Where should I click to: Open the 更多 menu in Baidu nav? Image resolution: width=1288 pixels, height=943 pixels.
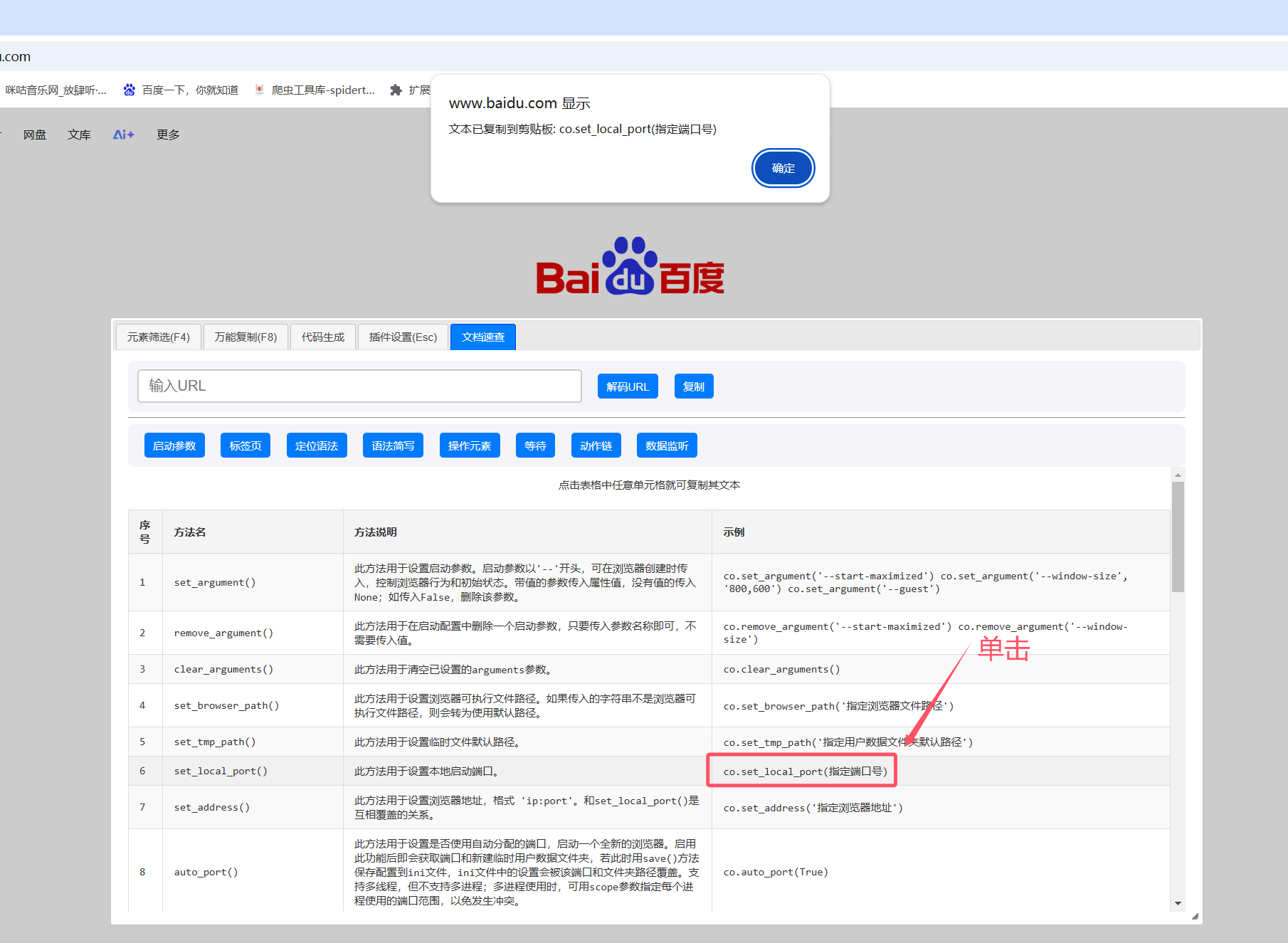[168, 135]
